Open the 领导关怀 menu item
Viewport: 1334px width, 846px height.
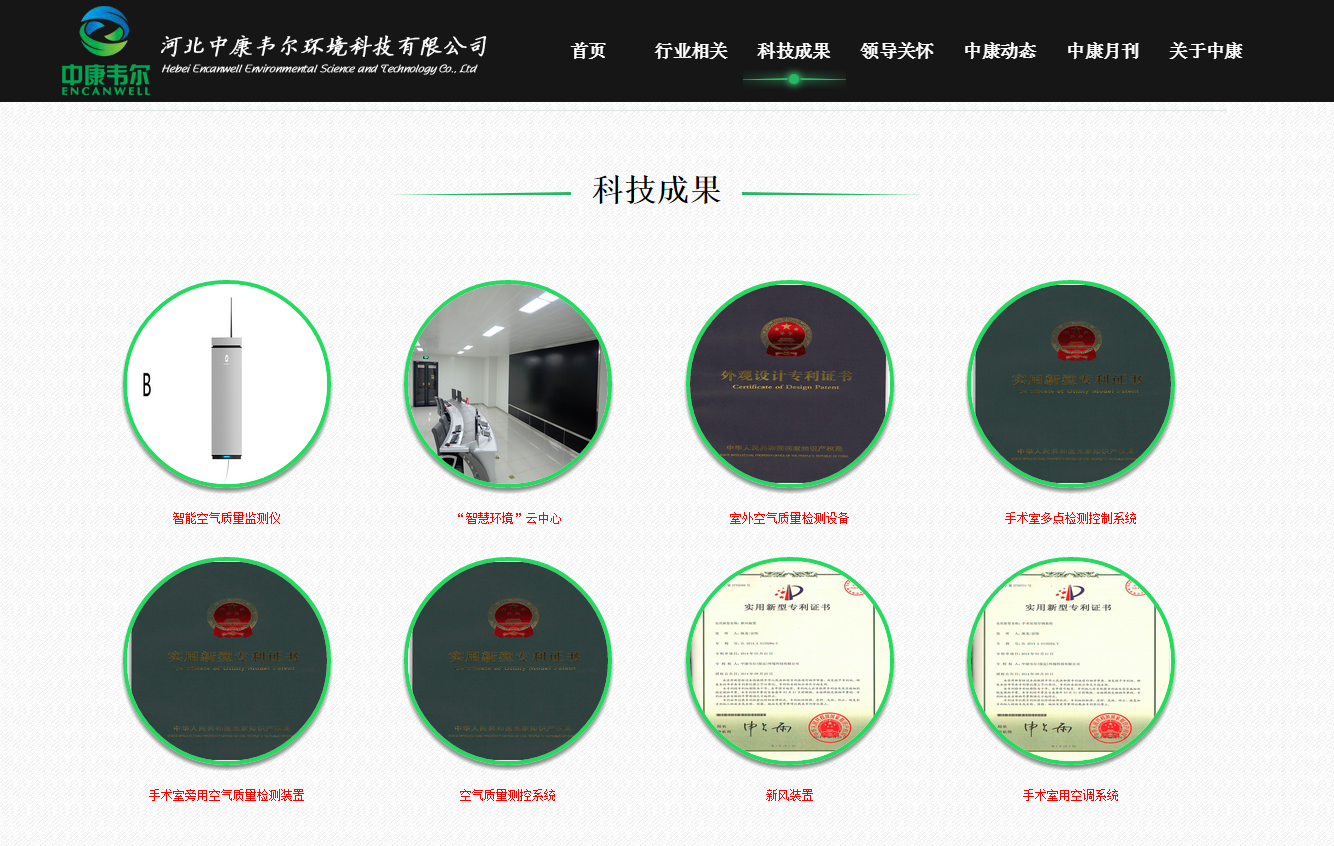[x=897, y=51]
